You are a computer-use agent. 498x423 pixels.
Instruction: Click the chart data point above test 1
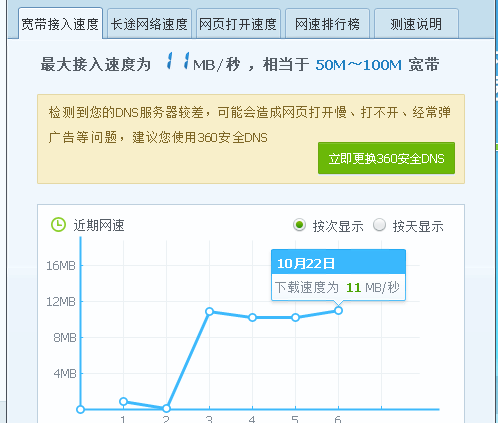click(x=123, y=401)
